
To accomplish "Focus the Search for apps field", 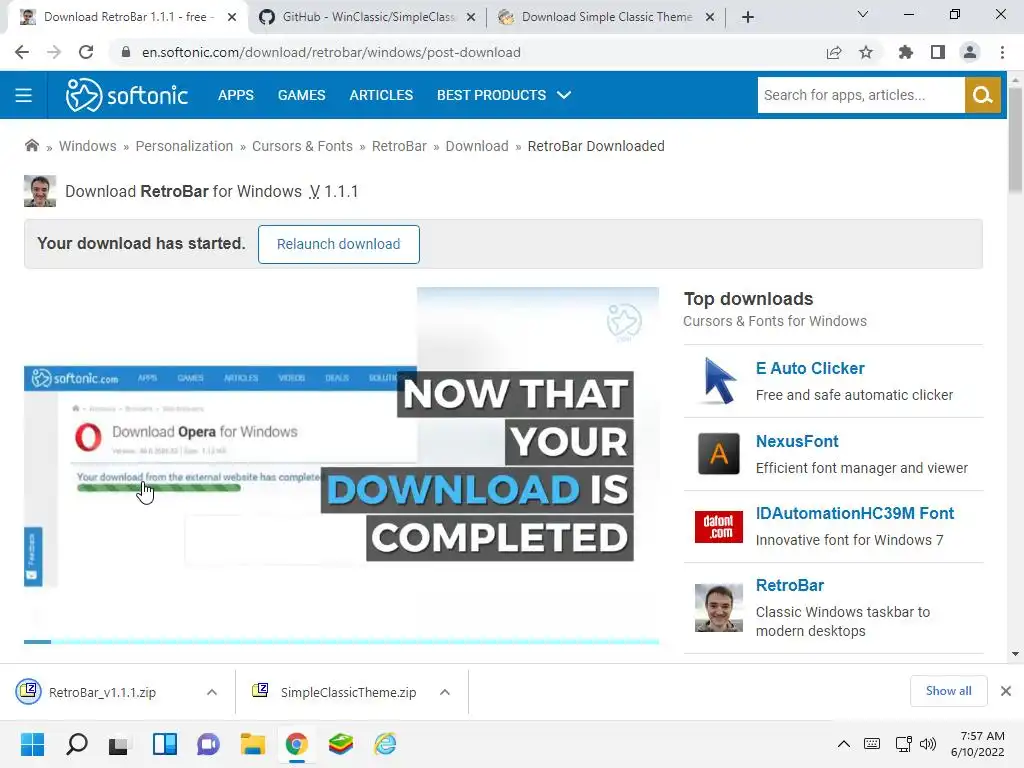I will pyautogui.click(x=861, y=95).
